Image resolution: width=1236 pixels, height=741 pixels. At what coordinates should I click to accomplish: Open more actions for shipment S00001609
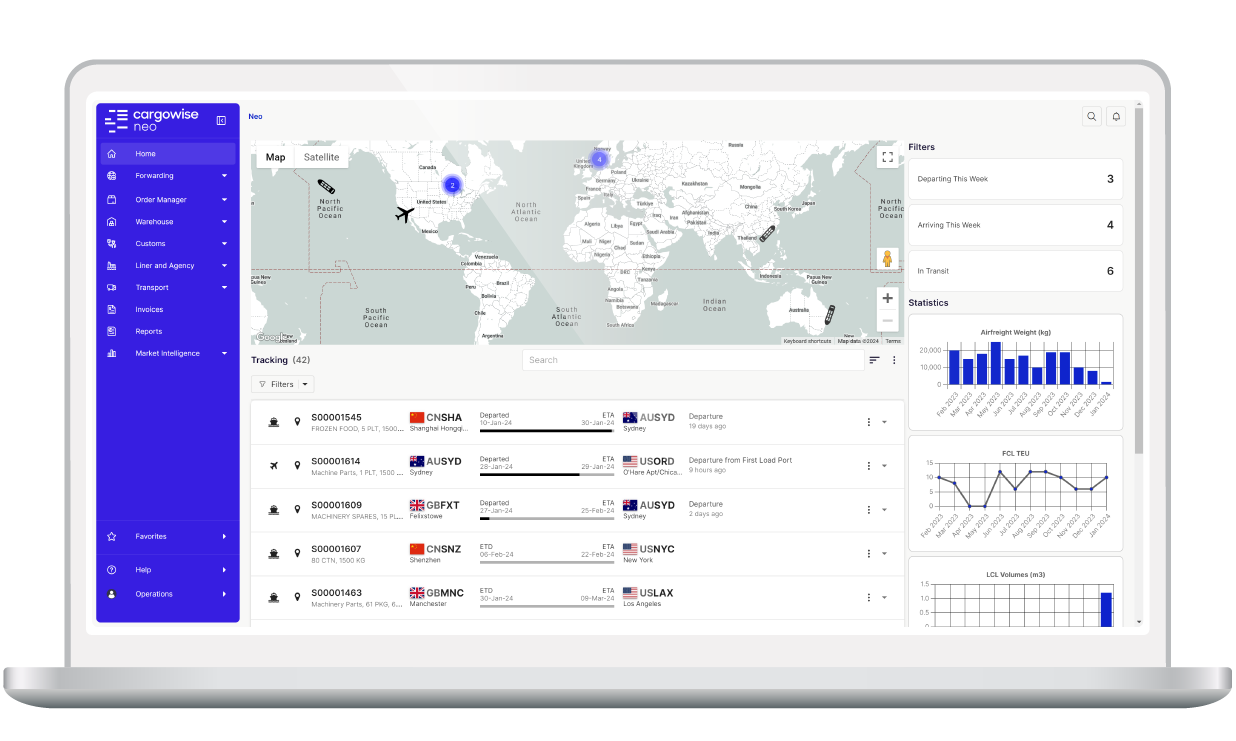pos(869,510)
